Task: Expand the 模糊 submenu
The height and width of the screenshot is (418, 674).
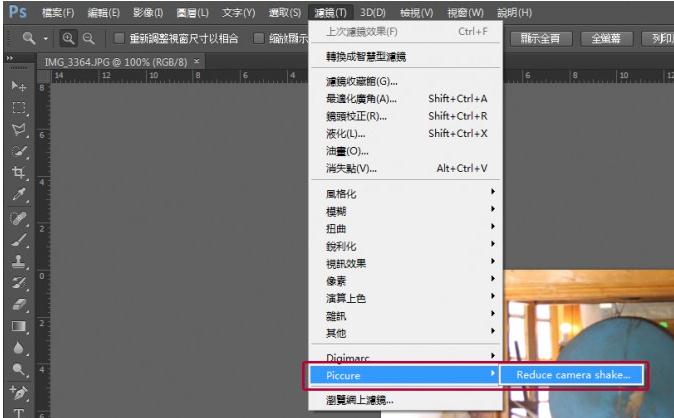Action: [x=406, y=211]
